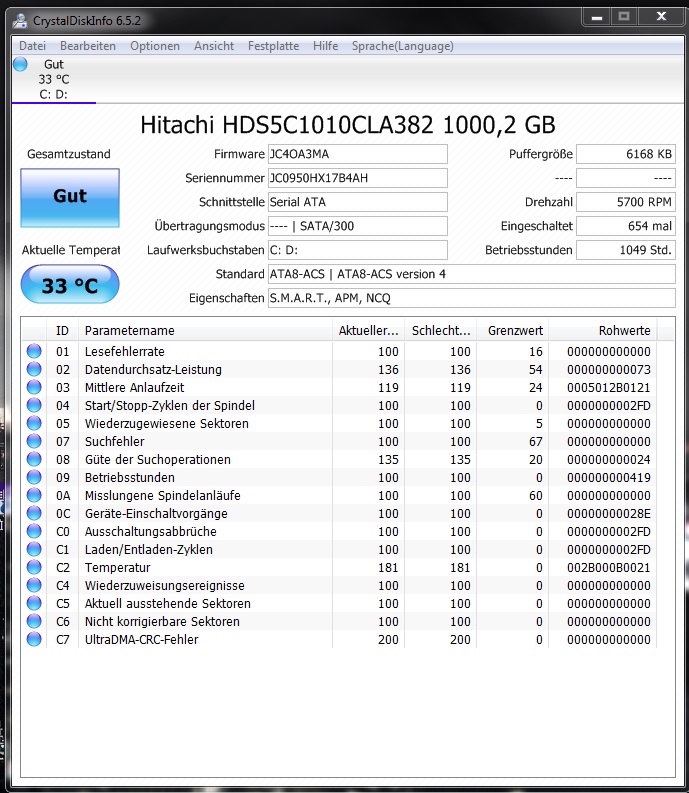This screenshot has height=793, width=689.
Task: Click the status orb for Mittlere Anlaufzeit row
Action: (x=34, y=387)
